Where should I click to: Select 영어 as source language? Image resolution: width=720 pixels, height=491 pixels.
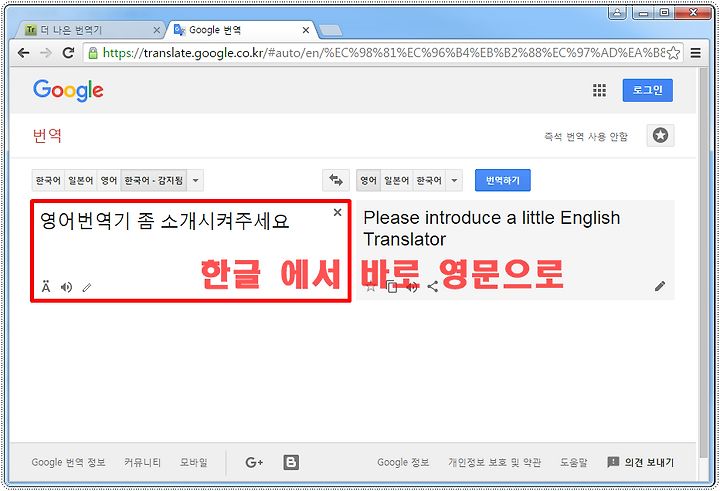pyautogui.click(x=109, y=181)
